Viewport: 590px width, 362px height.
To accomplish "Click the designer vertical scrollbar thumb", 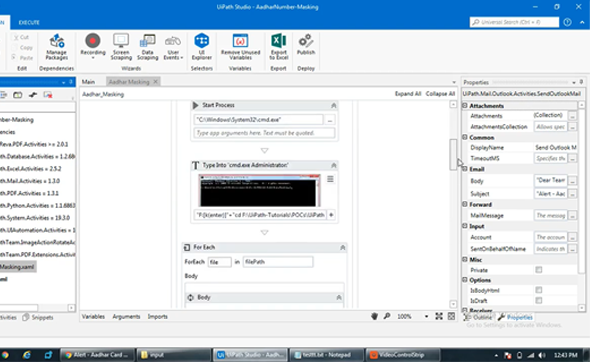I will pos(453,154).
